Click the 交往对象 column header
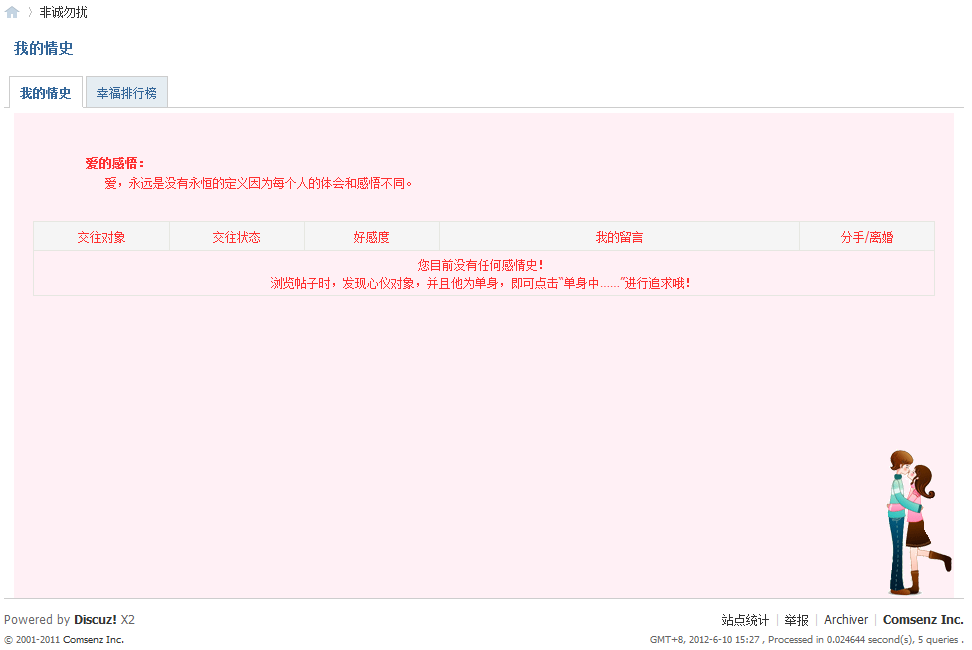The width and height of the screenshot is (972, 650). 101,237
